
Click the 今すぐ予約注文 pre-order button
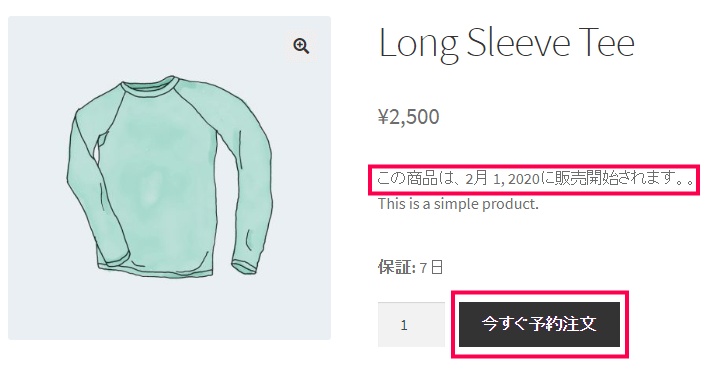tap(539, 324)
